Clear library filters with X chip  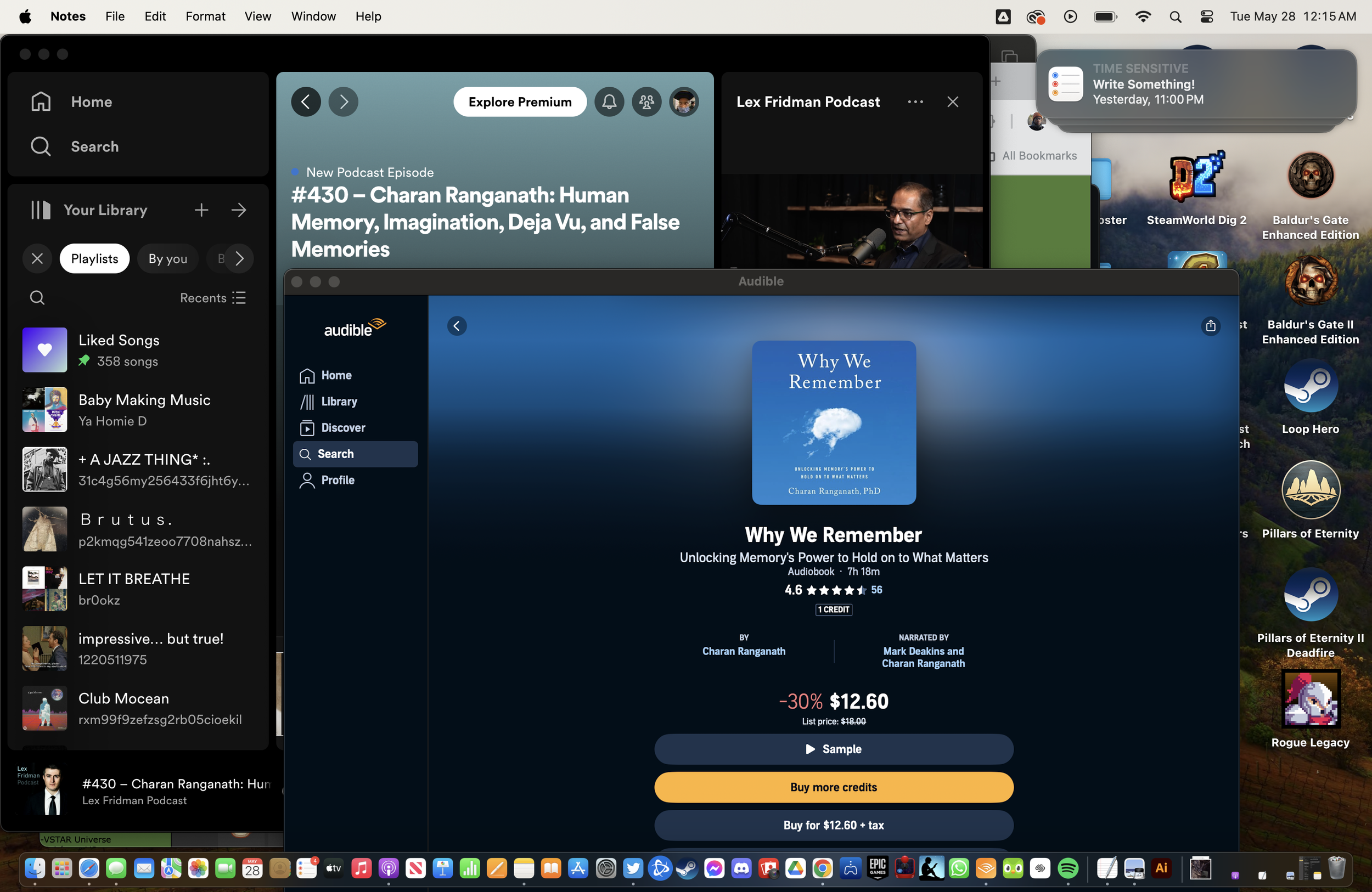(37, 259)
